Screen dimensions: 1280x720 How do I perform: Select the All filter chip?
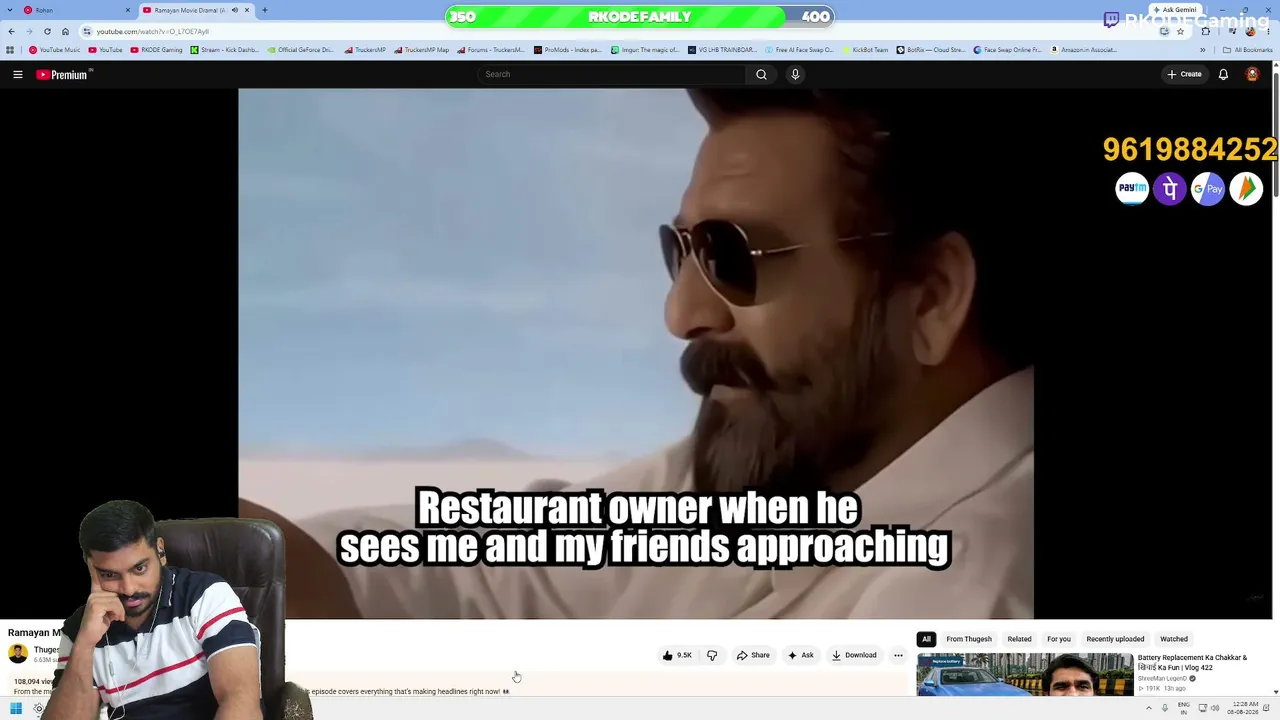coord(926,639)
